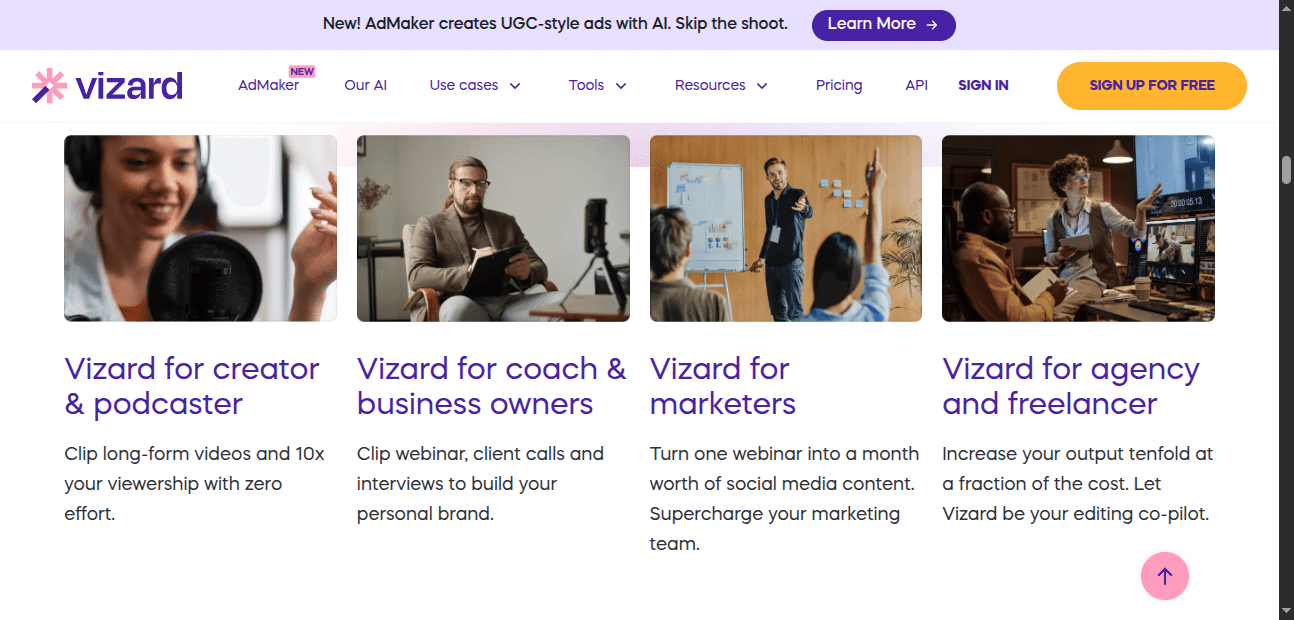
Task: Click the SIGN IN button
Action: 983,85
